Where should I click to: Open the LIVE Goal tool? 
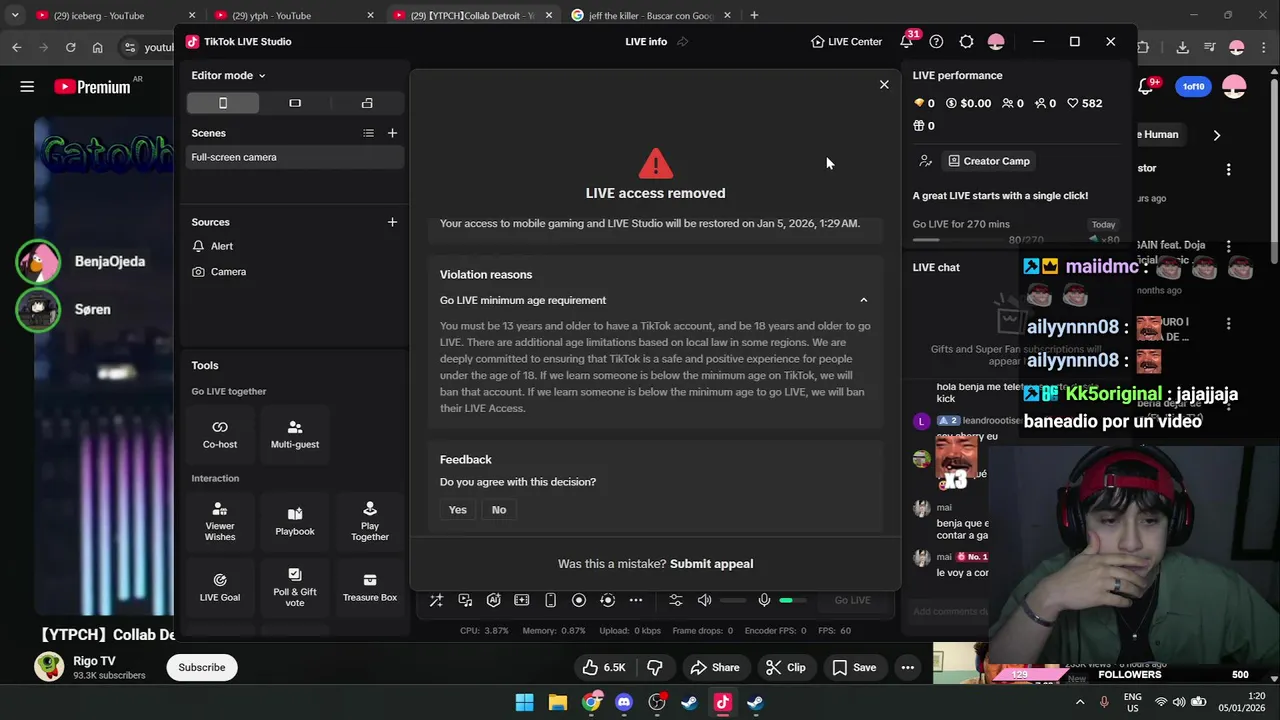(220, 588)
